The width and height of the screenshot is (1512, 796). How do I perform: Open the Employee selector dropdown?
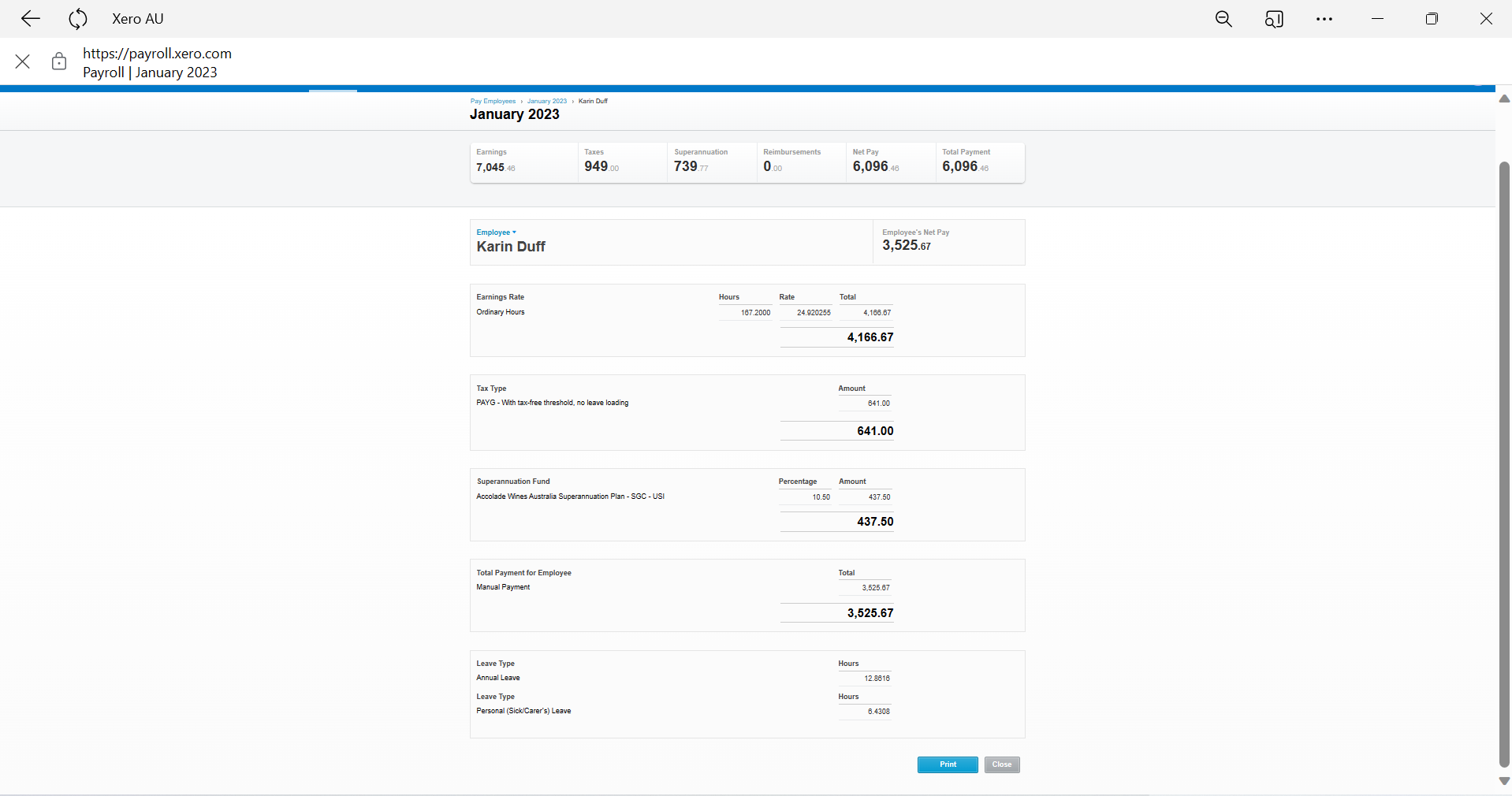pyautogui.click(x=497, y=232)
